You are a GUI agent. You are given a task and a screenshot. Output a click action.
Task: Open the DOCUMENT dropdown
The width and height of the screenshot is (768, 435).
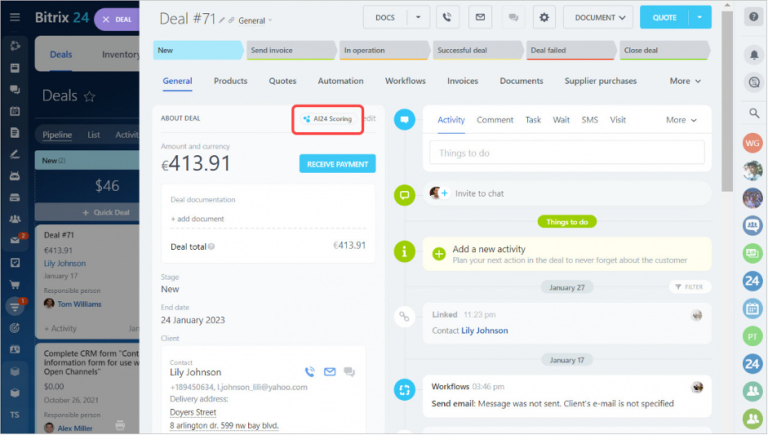click(x=598, y=18)
